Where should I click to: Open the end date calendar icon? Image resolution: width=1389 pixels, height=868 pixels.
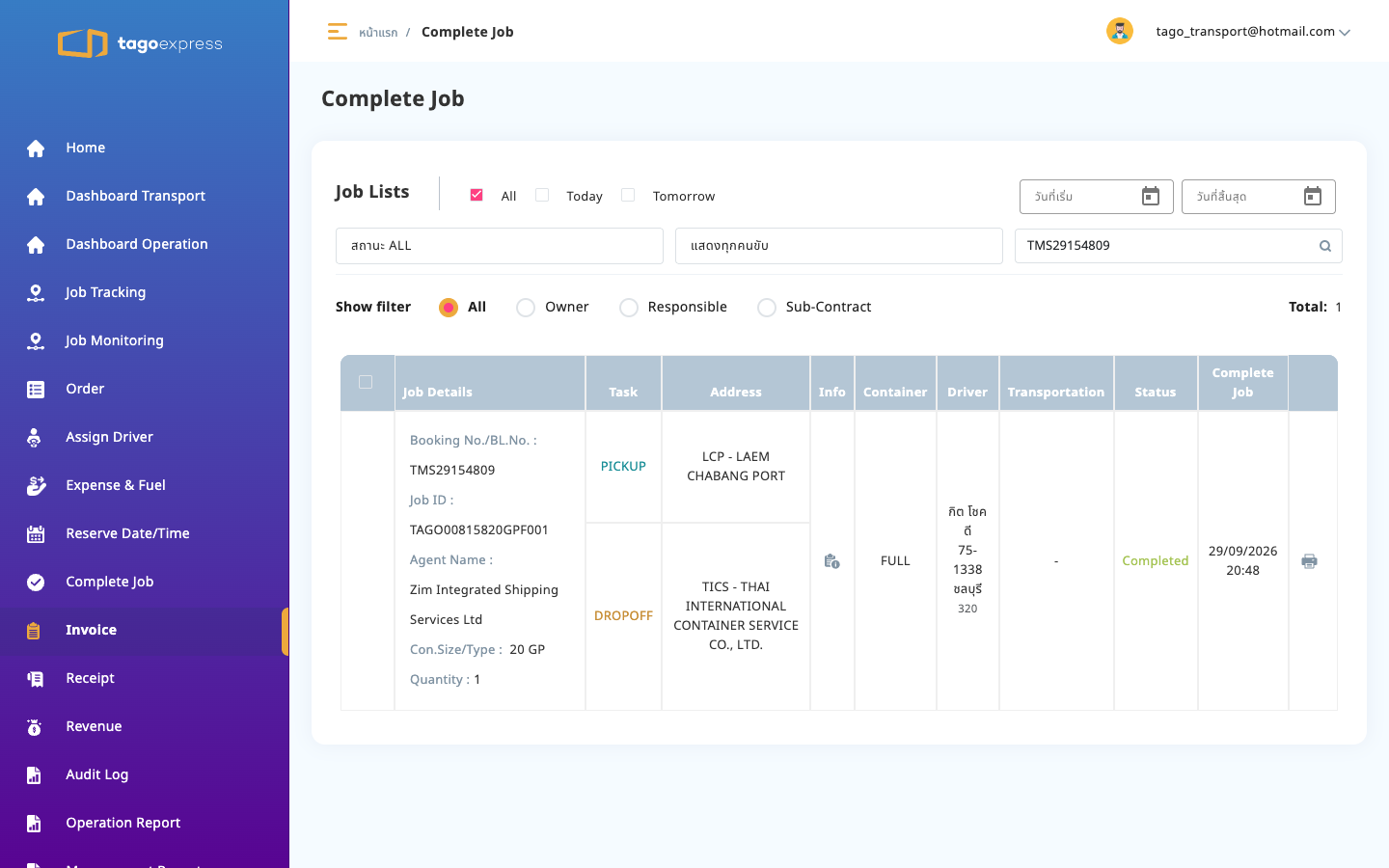pyautogui.click(x=1313, y=197)
